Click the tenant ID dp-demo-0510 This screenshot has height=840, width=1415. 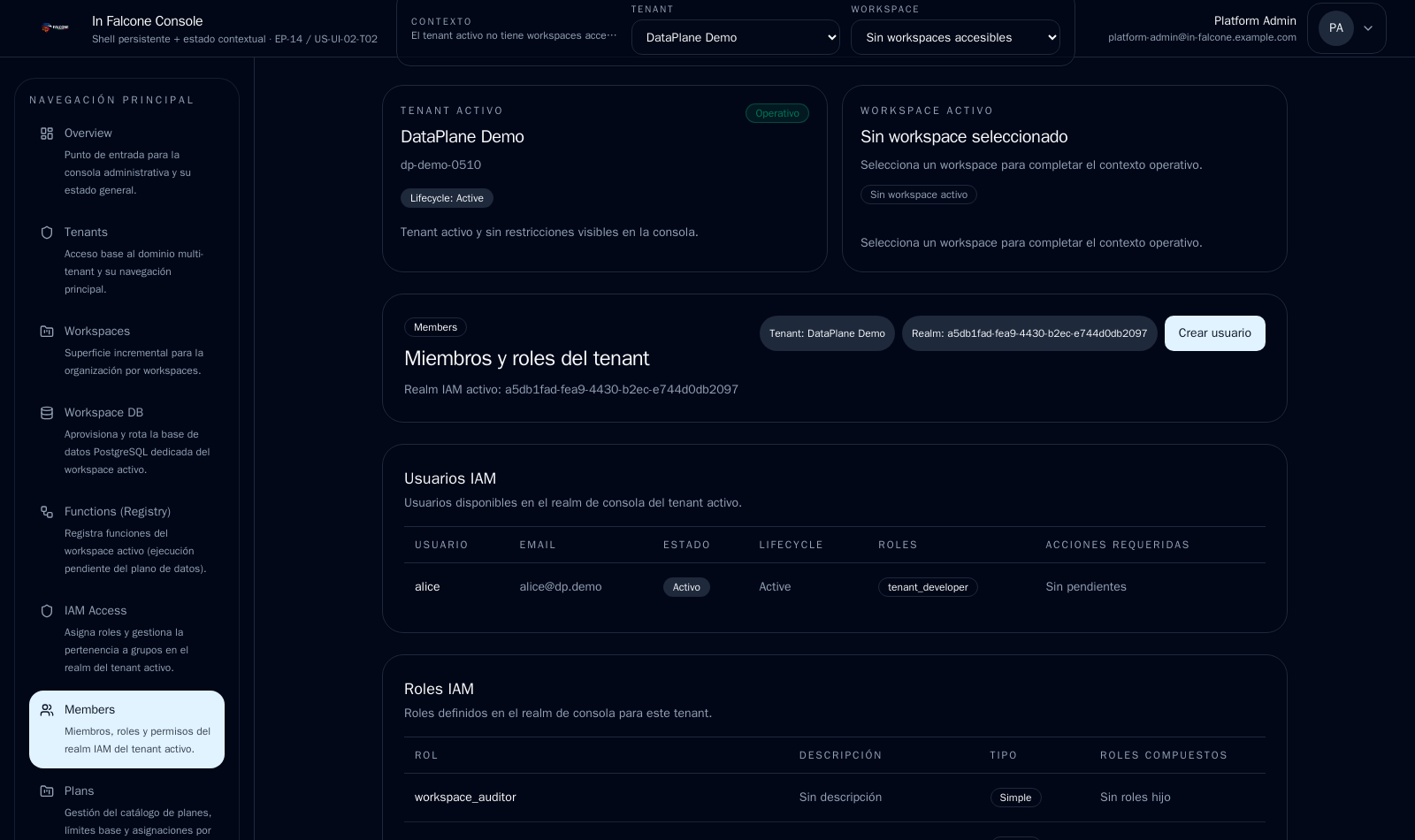tap(440, 165)
